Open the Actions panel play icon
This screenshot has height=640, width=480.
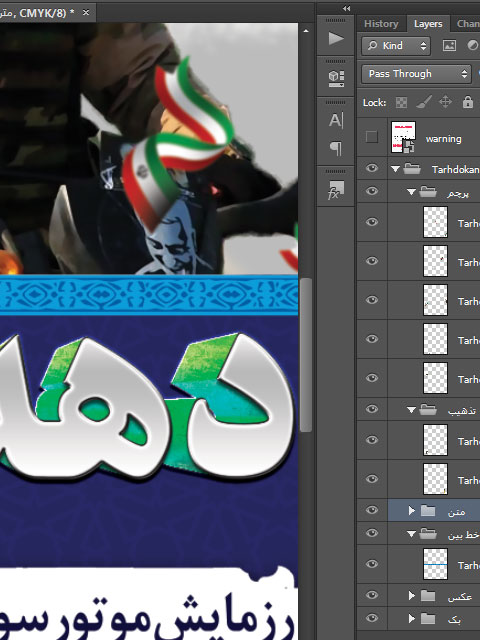[x=336, y=38]
